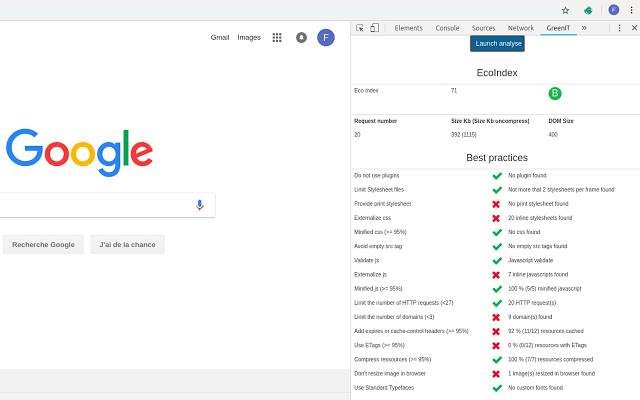The image size is (640, 400).
Task: Select '1 image(s) resized in browser found'
Action: (551, 373)
